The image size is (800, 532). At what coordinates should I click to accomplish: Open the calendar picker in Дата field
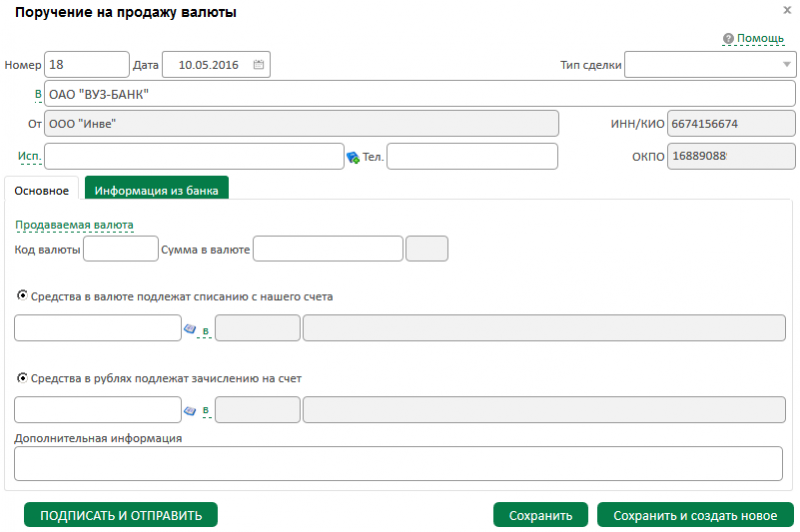click(x=259, y=65)
